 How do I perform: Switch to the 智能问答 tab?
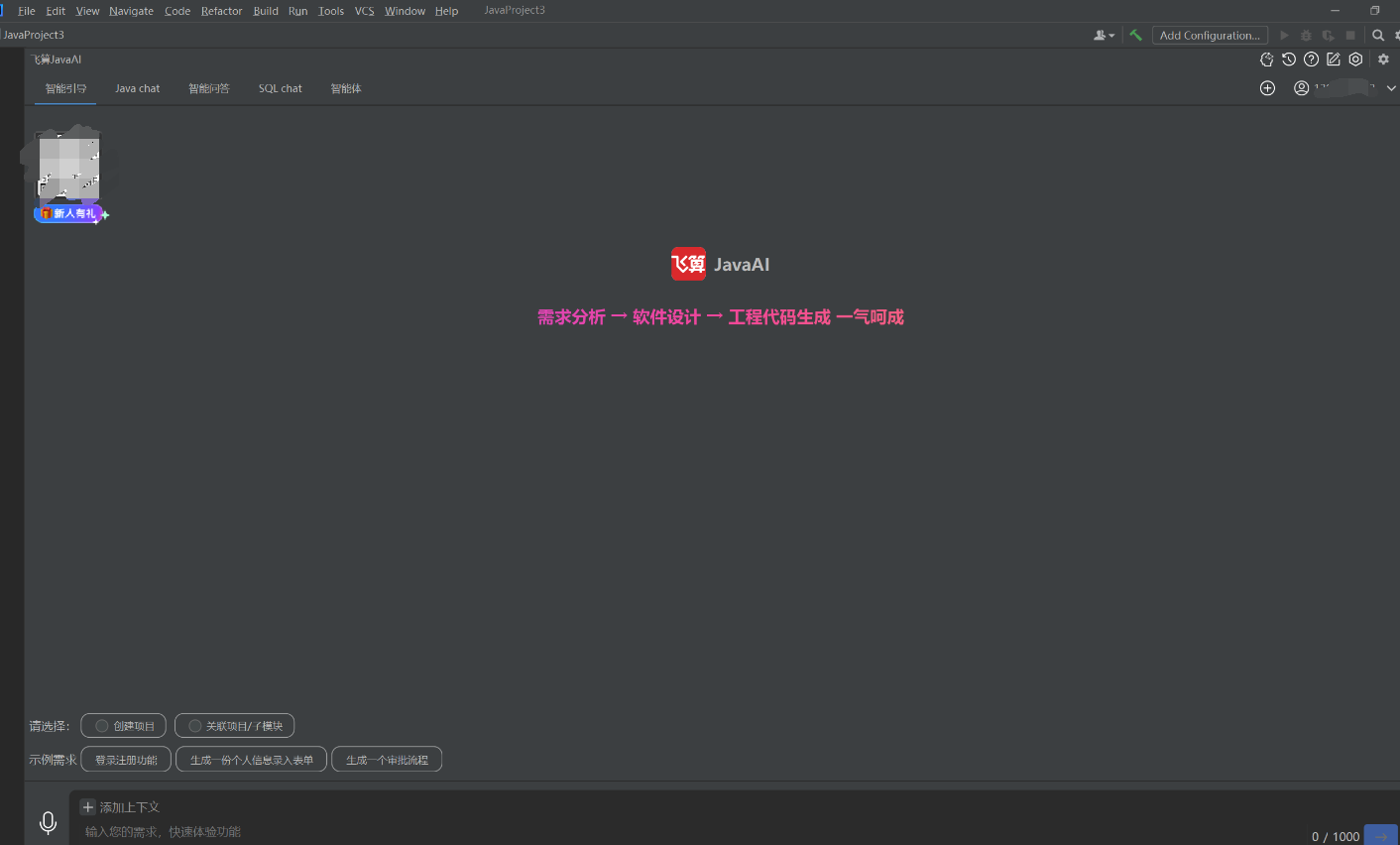(x=209, y=88)
